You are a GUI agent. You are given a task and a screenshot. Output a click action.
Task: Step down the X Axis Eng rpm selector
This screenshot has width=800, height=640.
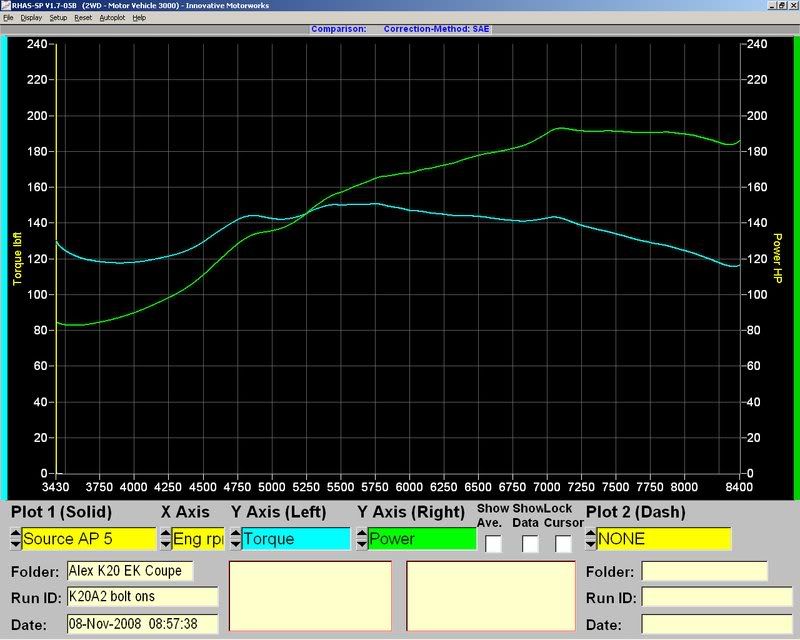point(166,544)
